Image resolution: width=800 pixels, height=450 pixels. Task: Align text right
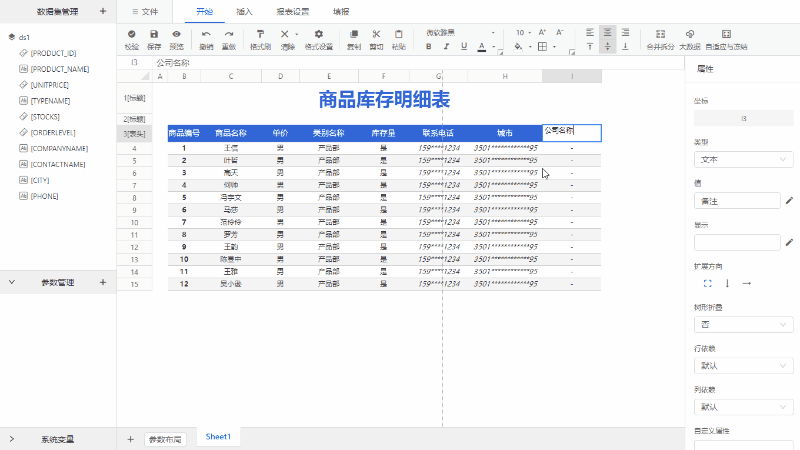[625, 33]
